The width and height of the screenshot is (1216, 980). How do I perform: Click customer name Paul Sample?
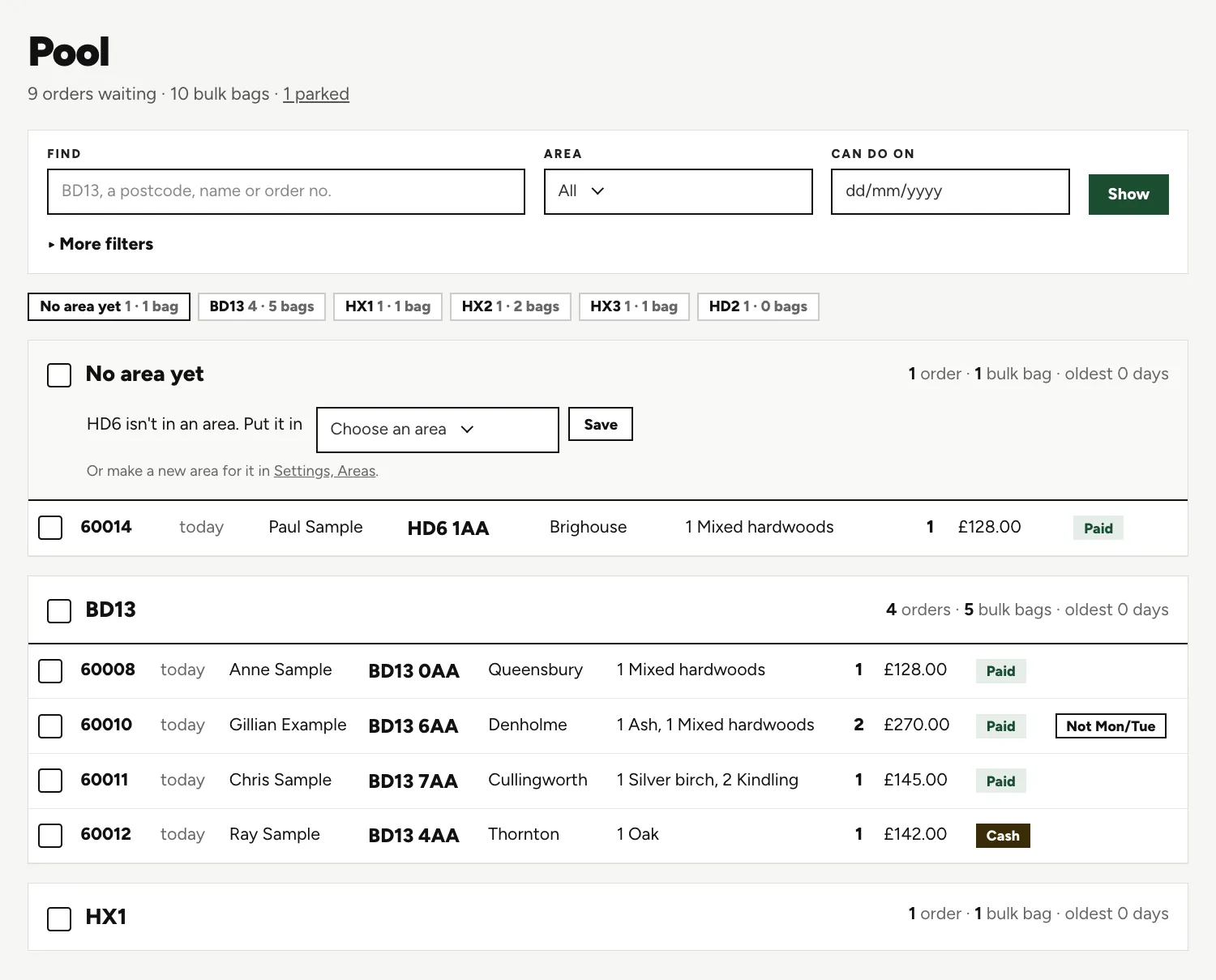(315, 527)
